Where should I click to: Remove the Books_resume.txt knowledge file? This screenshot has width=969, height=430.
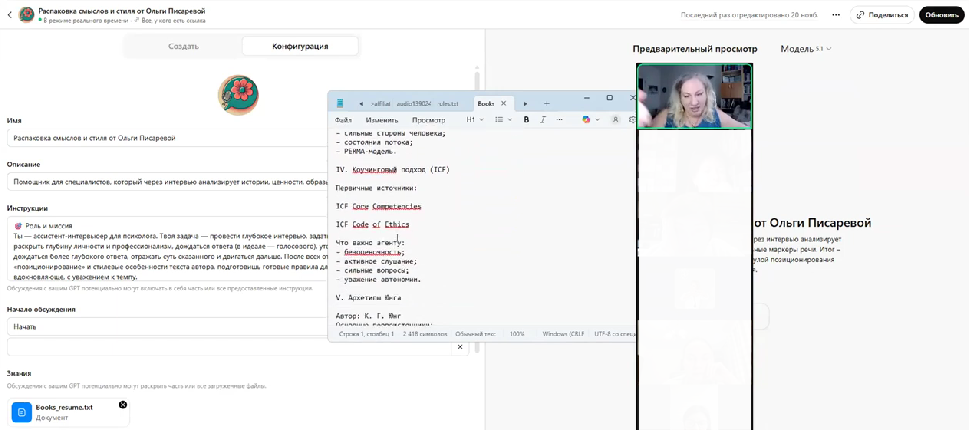[123, 405]
